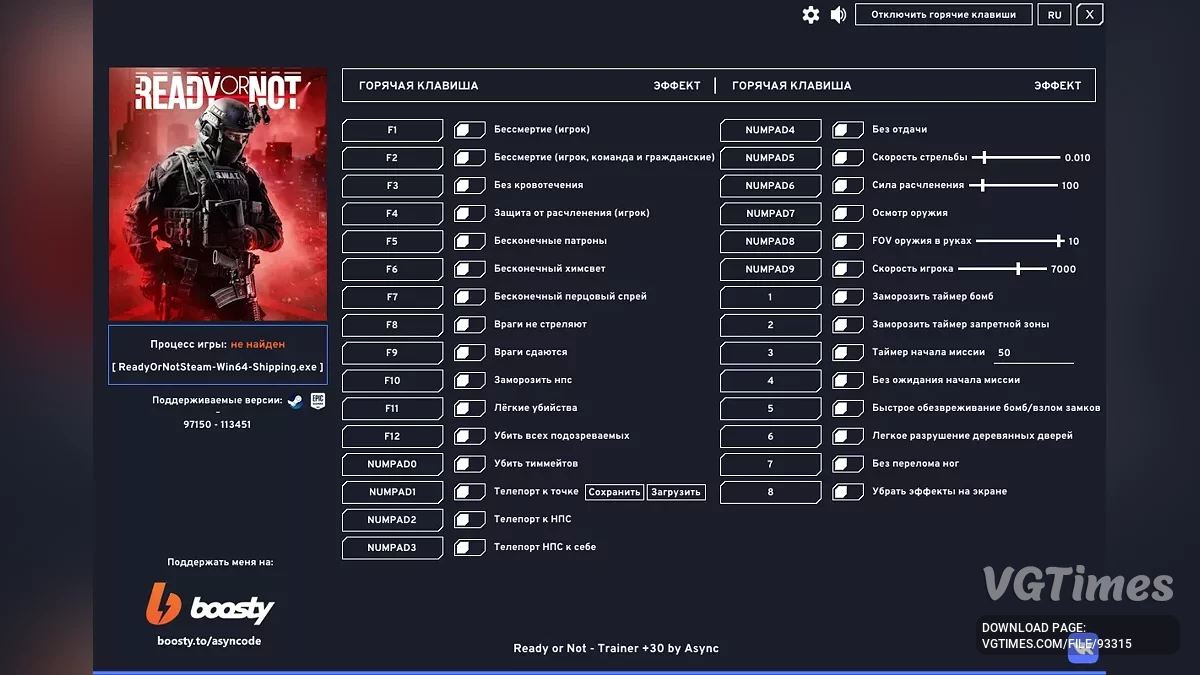Toggle Осмотр оружия
The width and height of the screenshot is (1200, 675).
[x=848, y=214]
